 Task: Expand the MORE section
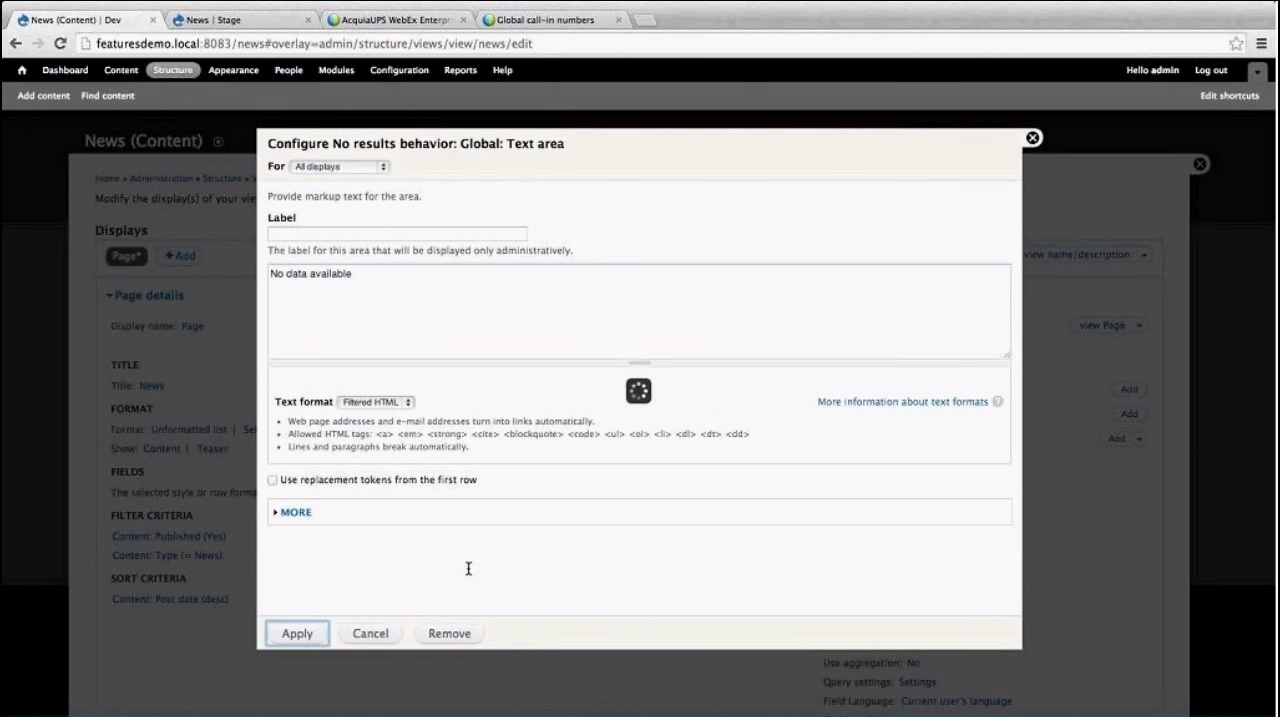click(295, 512)
